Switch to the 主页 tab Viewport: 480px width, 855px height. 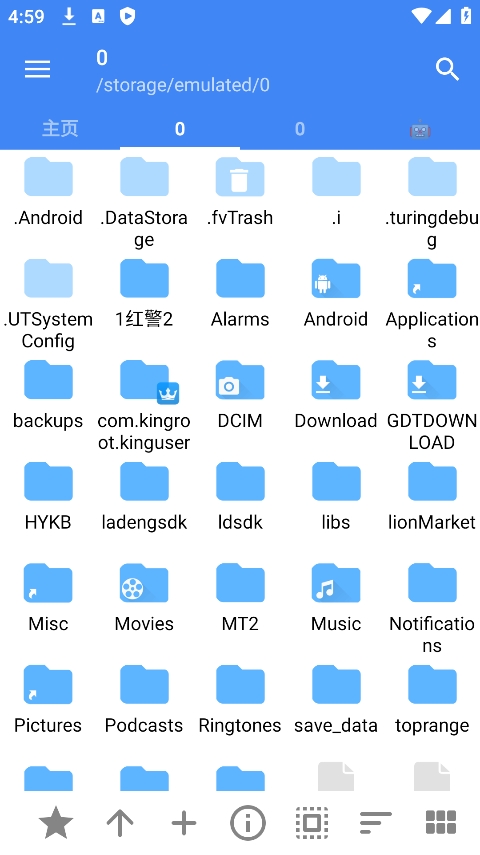pos(60,129)
